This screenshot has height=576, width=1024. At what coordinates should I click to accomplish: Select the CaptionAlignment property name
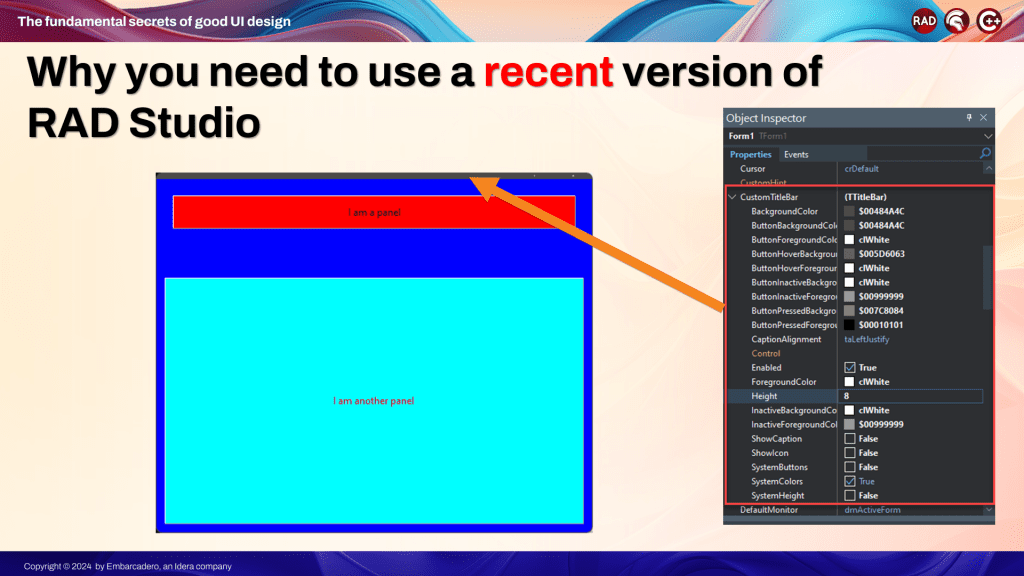click(x=786, y=339)
